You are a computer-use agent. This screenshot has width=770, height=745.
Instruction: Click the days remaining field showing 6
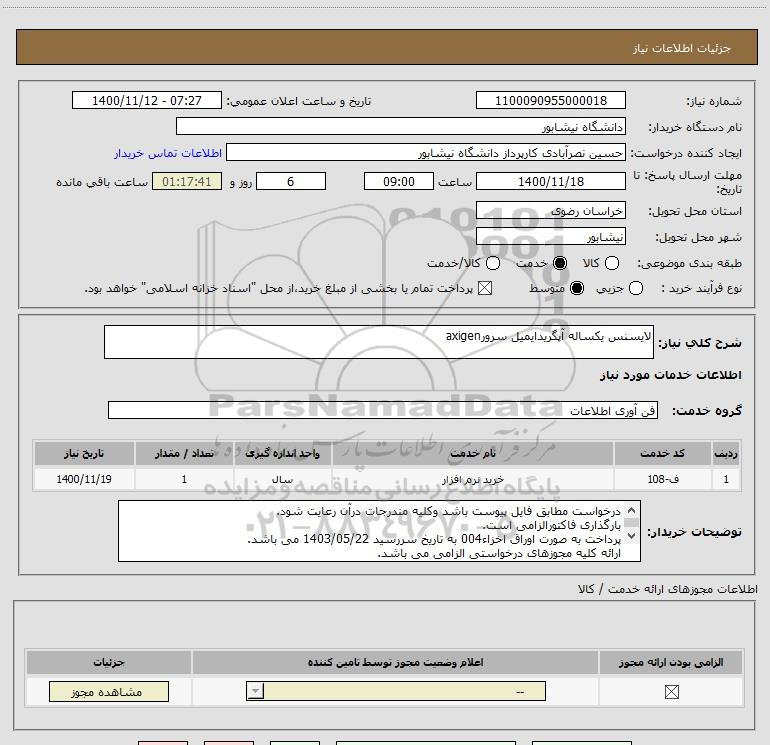[291, 181]
